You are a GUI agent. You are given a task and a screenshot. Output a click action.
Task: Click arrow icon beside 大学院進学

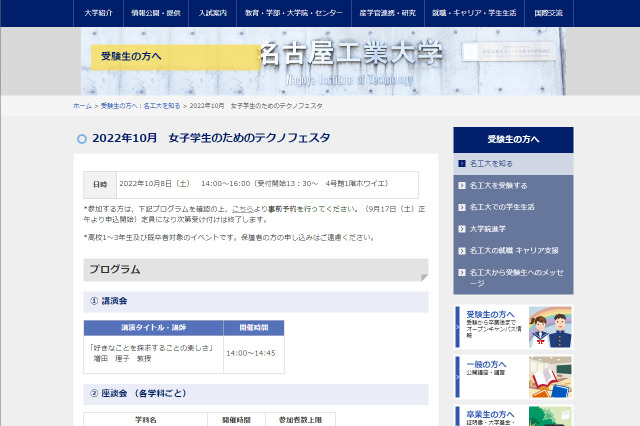[462, 229]
